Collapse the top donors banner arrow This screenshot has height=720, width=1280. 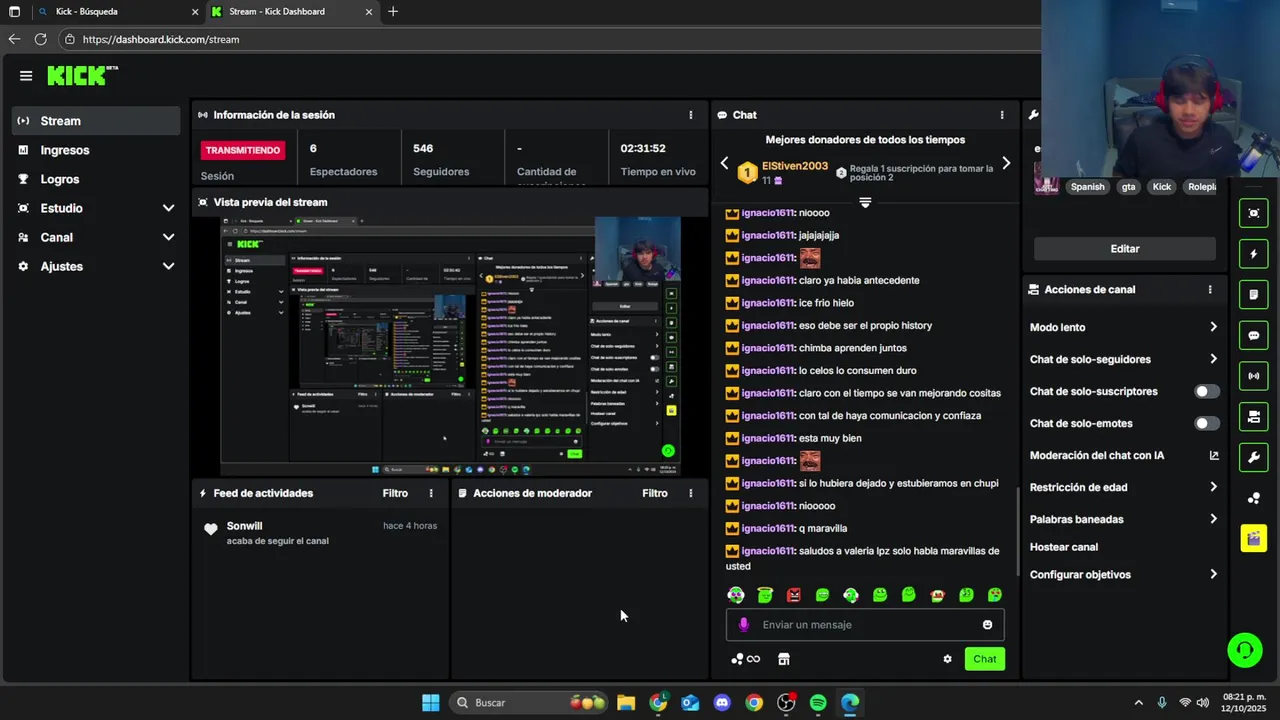pos(865,202)
